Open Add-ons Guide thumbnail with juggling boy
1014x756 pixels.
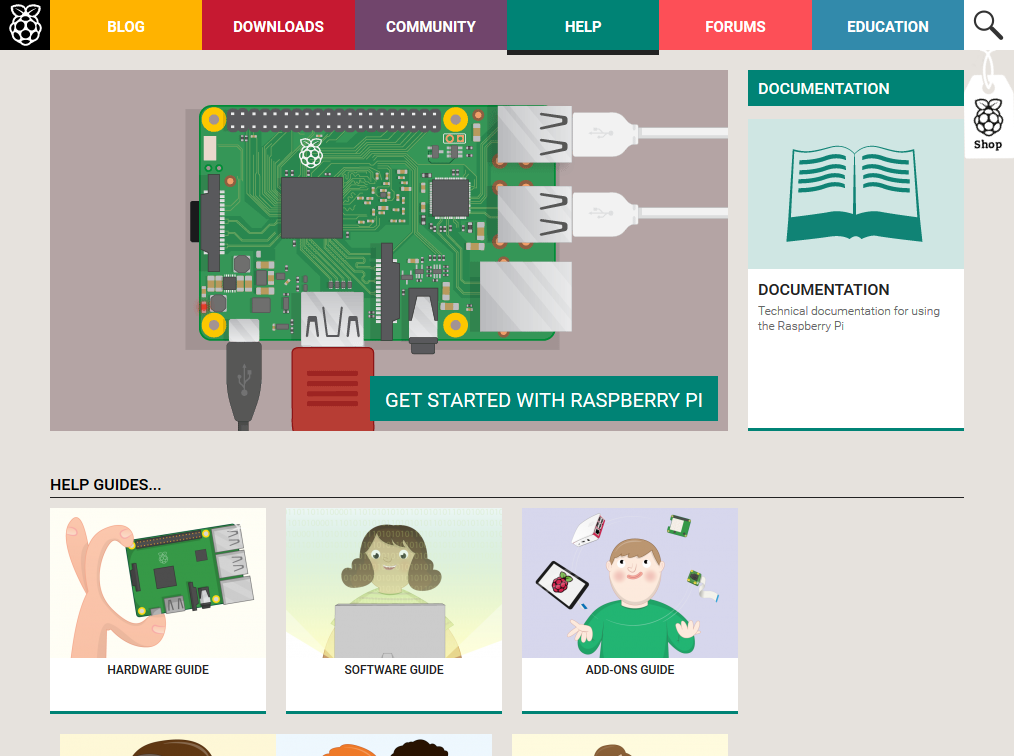(x=630, y=583)
